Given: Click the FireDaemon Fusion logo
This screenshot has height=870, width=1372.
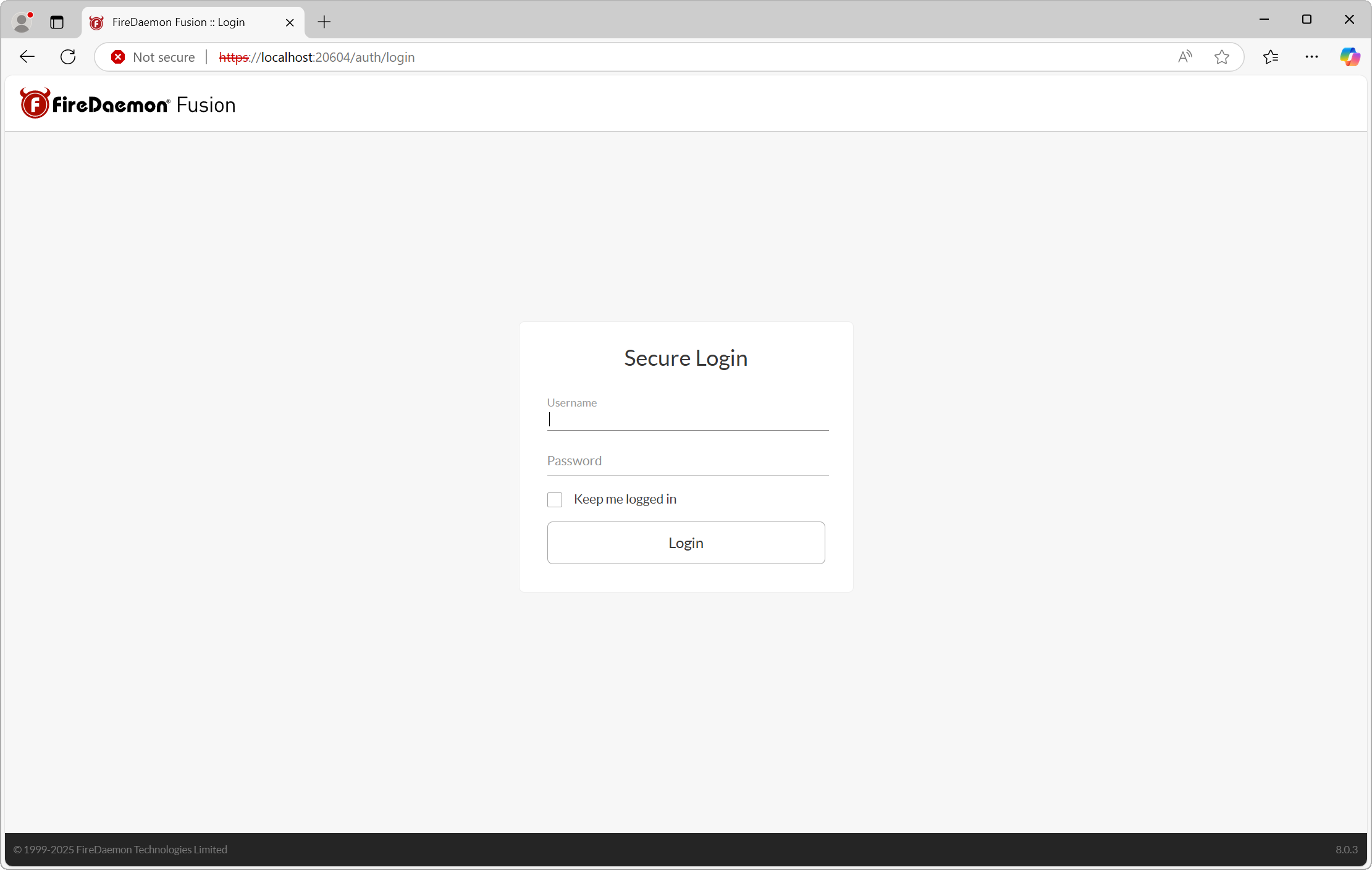Looking at the screenshot, I should coord(127,104).
